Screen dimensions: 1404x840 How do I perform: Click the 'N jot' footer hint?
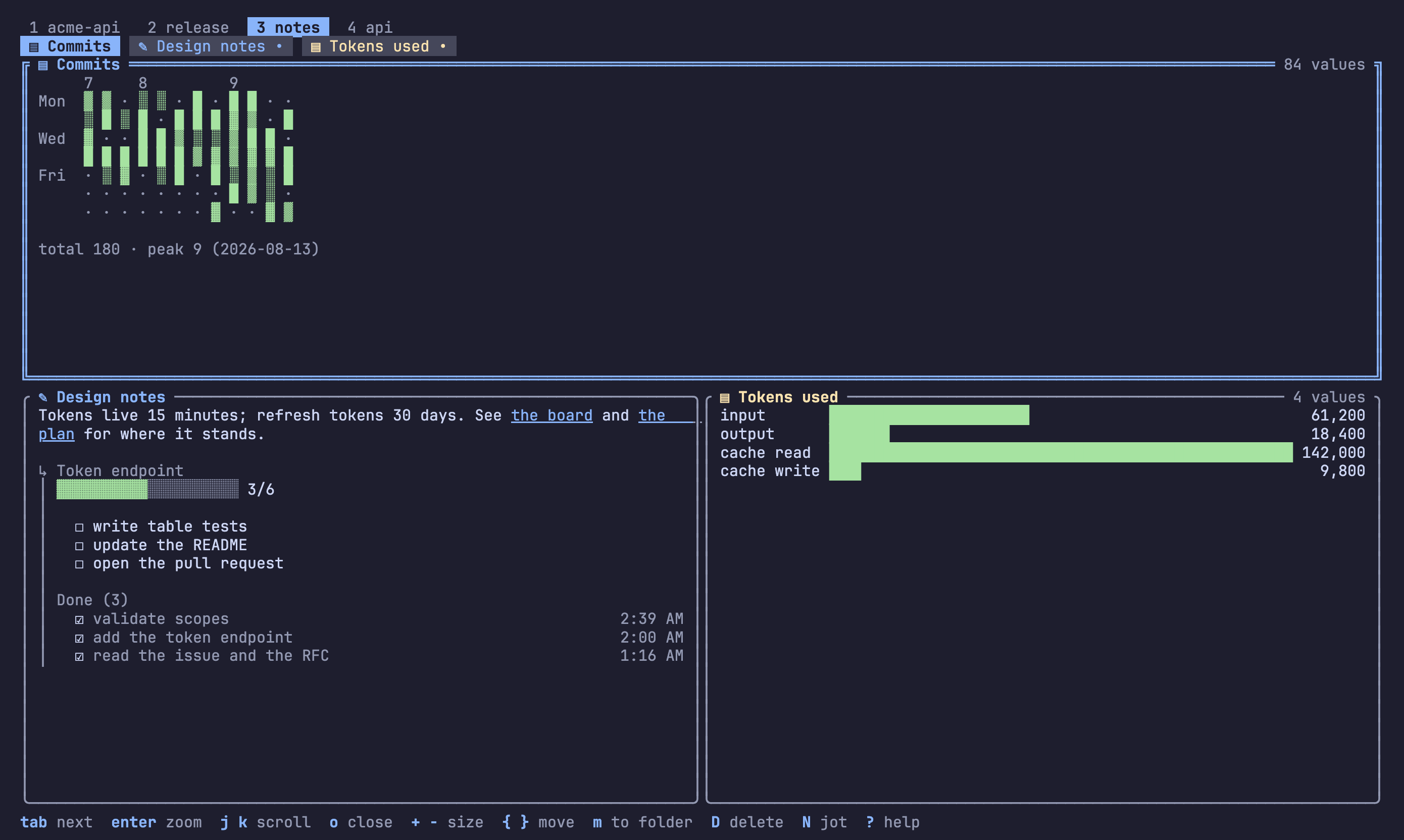click(x=825, y=822)
